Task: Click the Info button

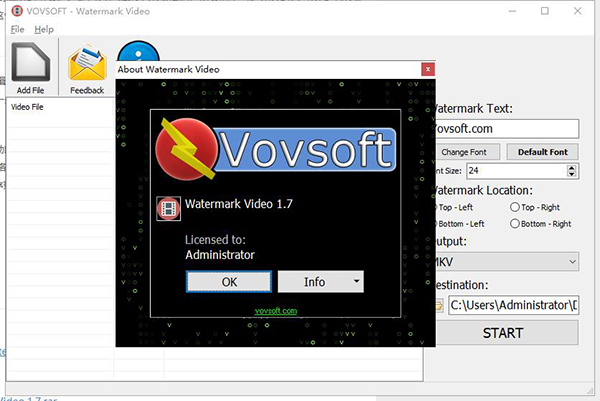Action: click(315, 282)
